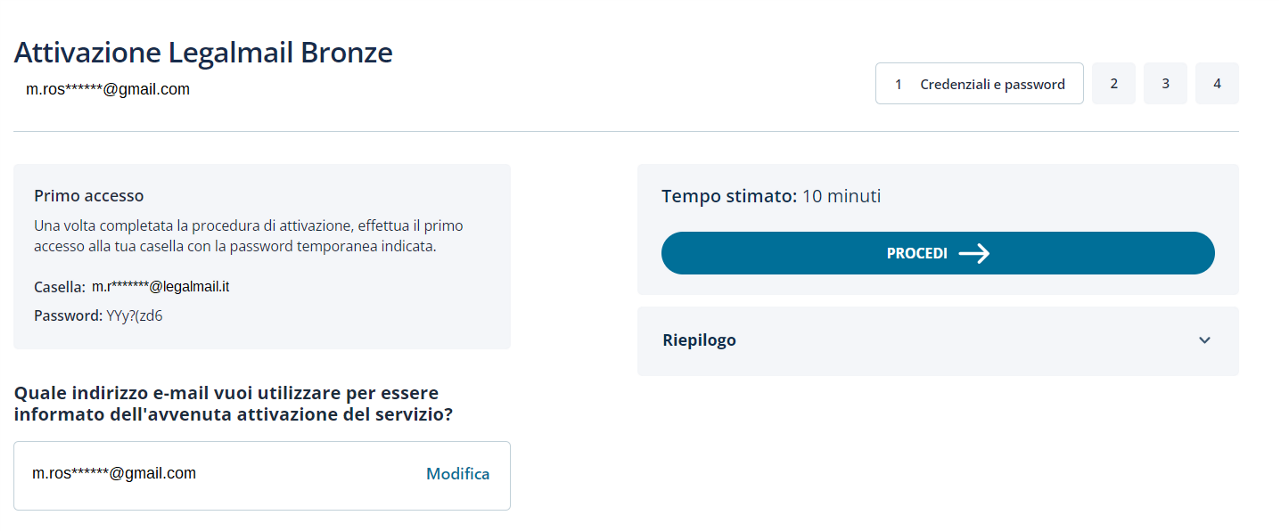Click the Primo accesso description paragraph
Screen dimensions: 1280x531
[248, 236]
